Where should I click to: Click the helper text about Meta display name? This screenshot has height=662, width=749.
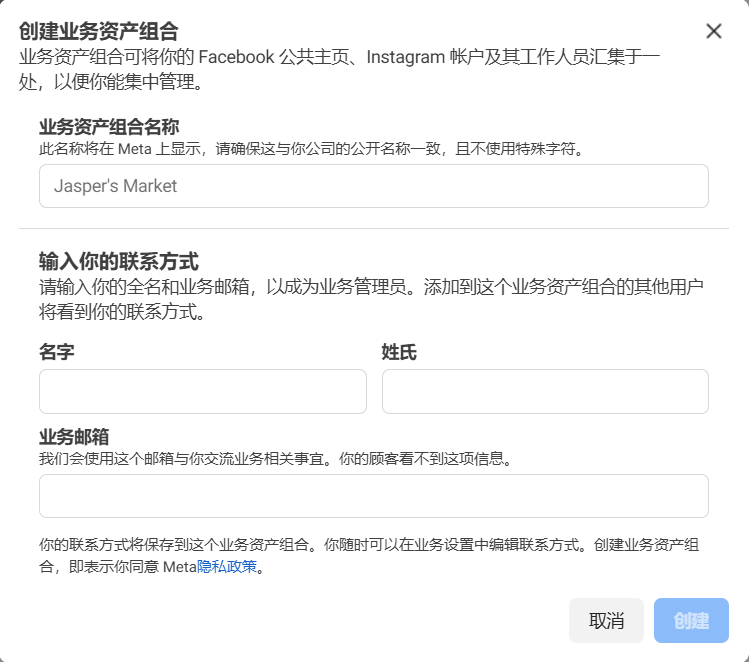click(310, 149)
